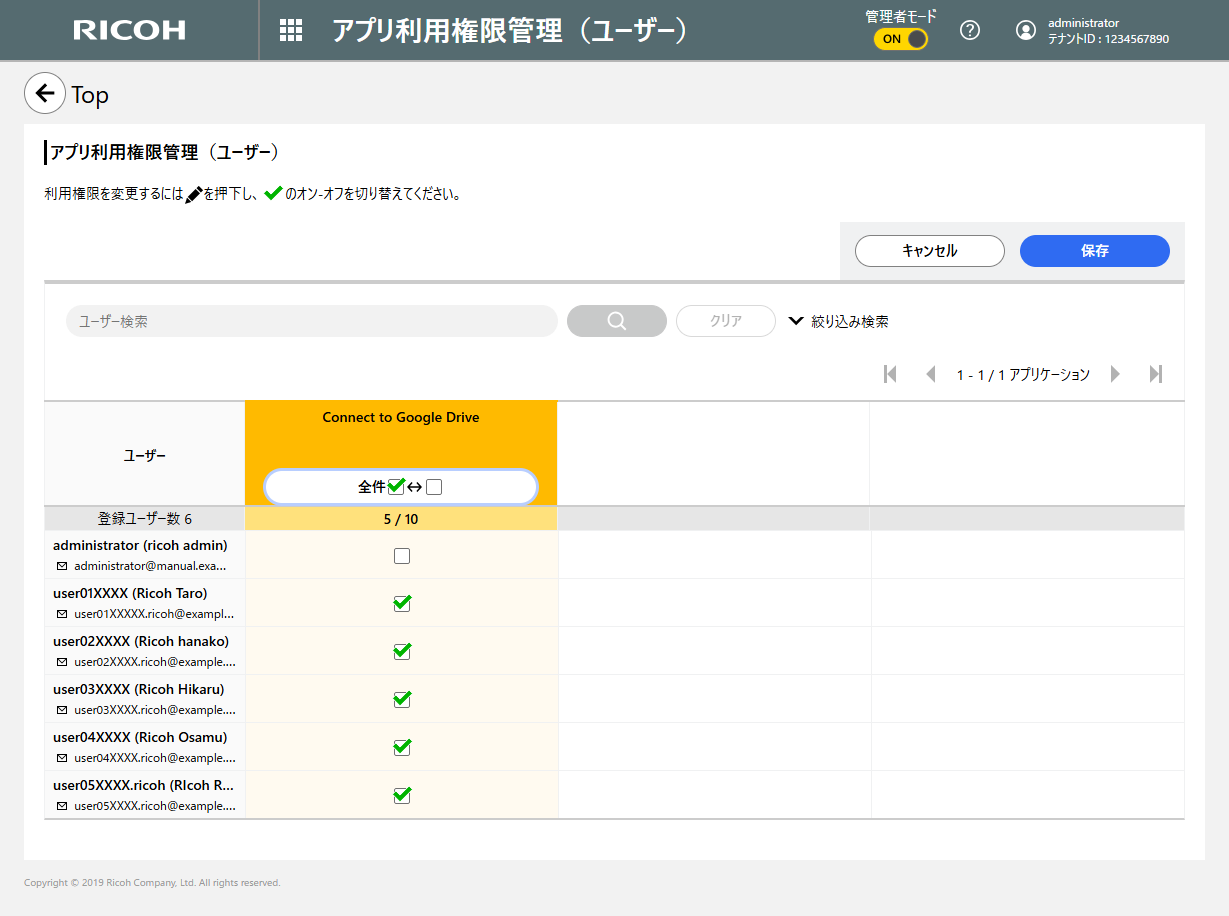Jump to last application page

[1156, 374]
